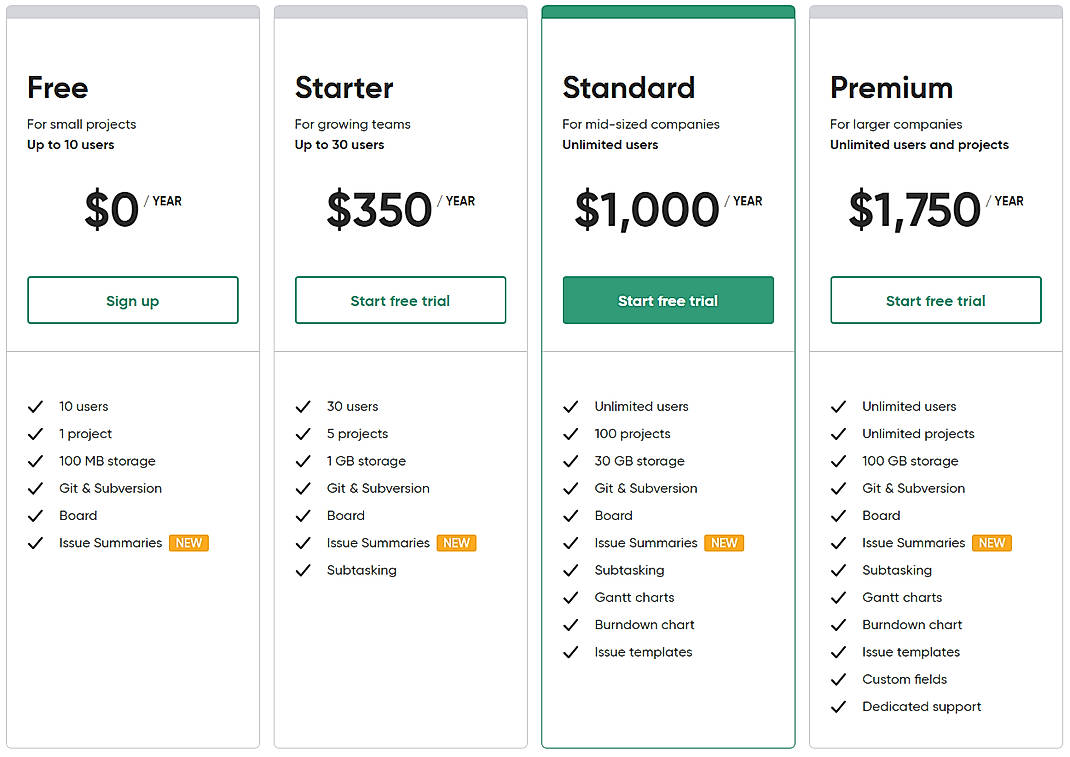Screen dimensions: 1070x757
Task: Click the checkmark next to 100 MB storage
Action: [36, 461]
